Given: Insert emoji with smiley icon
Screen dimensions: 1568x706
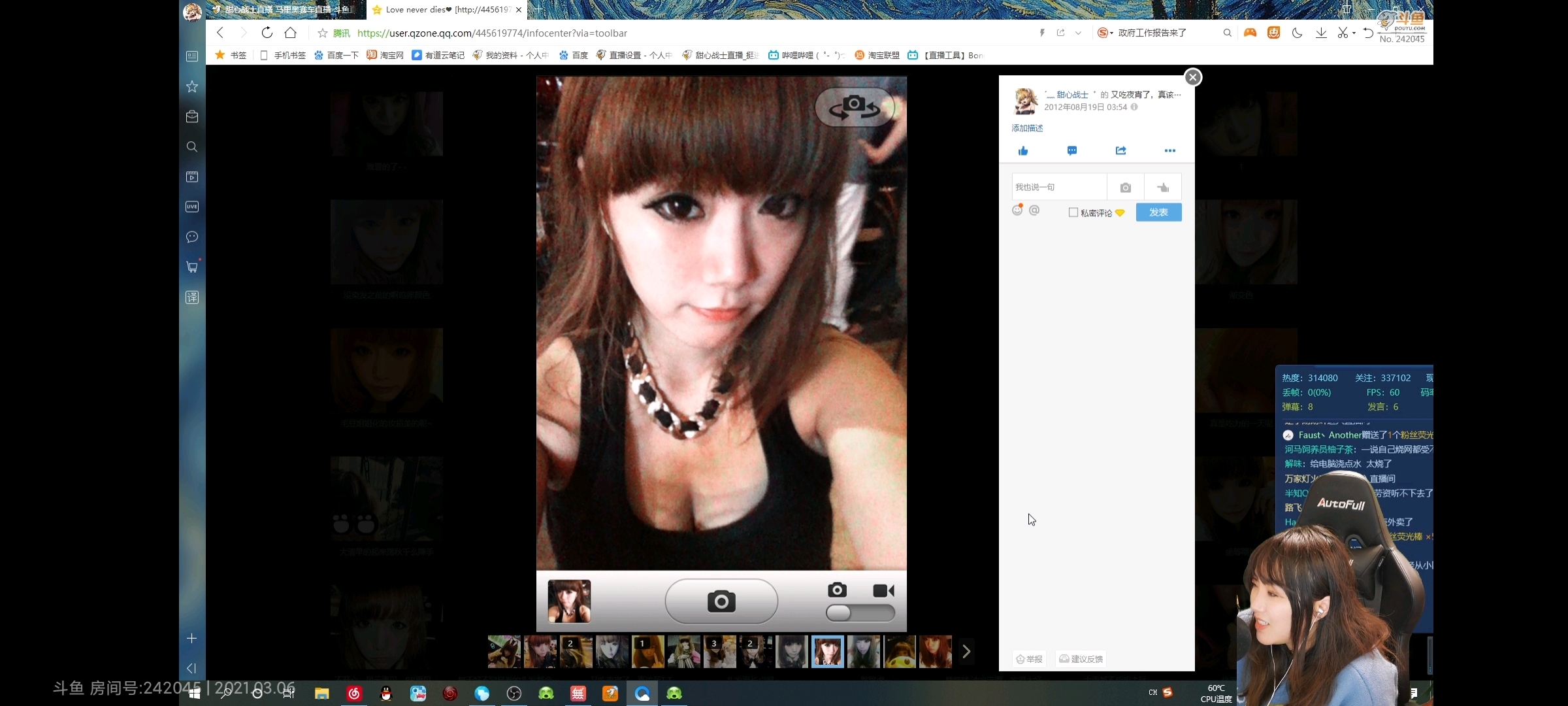Looking at the screenshot, I should click(x=1017, y=210).
